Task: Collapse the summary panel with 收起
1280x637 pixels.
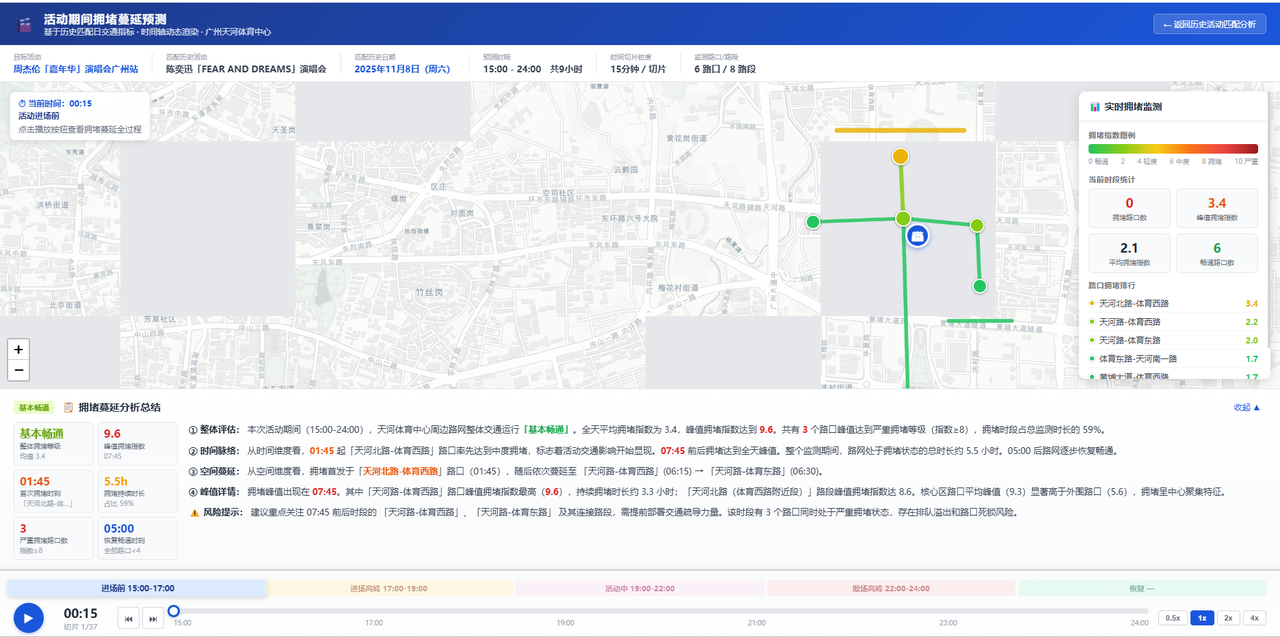Action: click(1247, 407)
